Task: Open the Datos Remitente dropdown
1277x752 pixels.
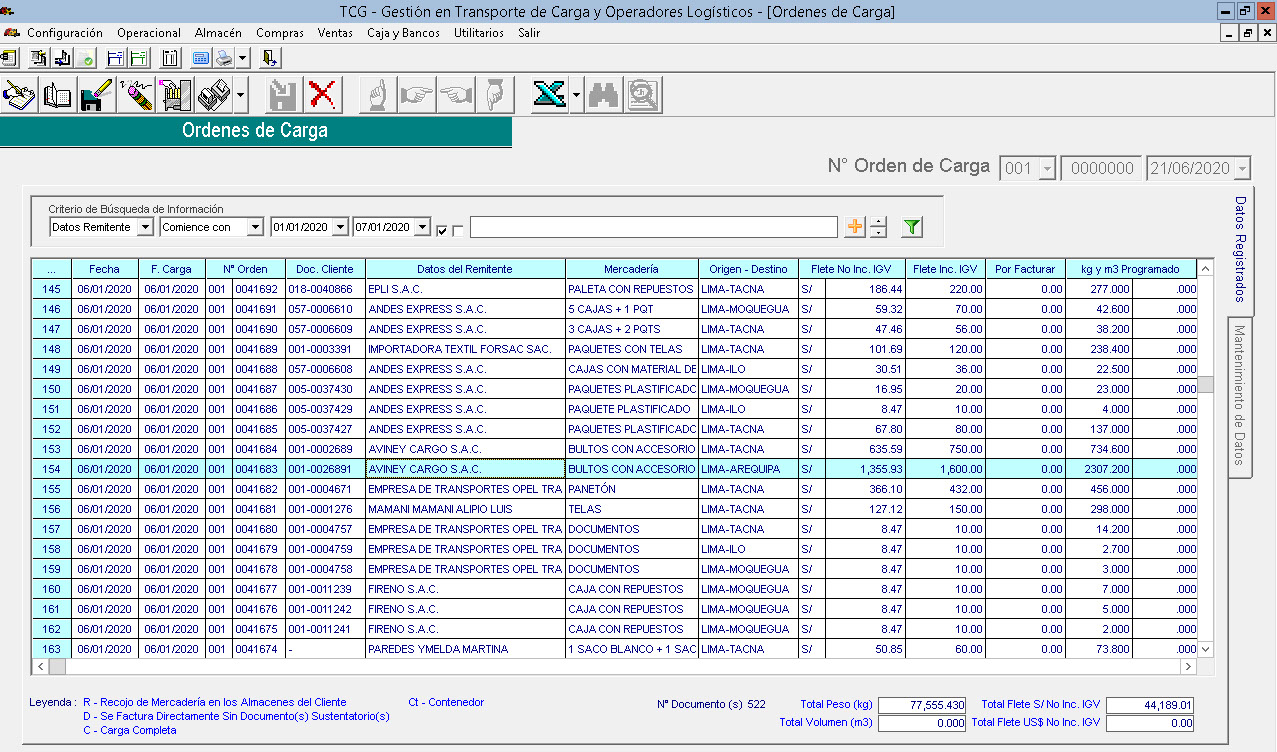Action: click(x=145, y=227)
